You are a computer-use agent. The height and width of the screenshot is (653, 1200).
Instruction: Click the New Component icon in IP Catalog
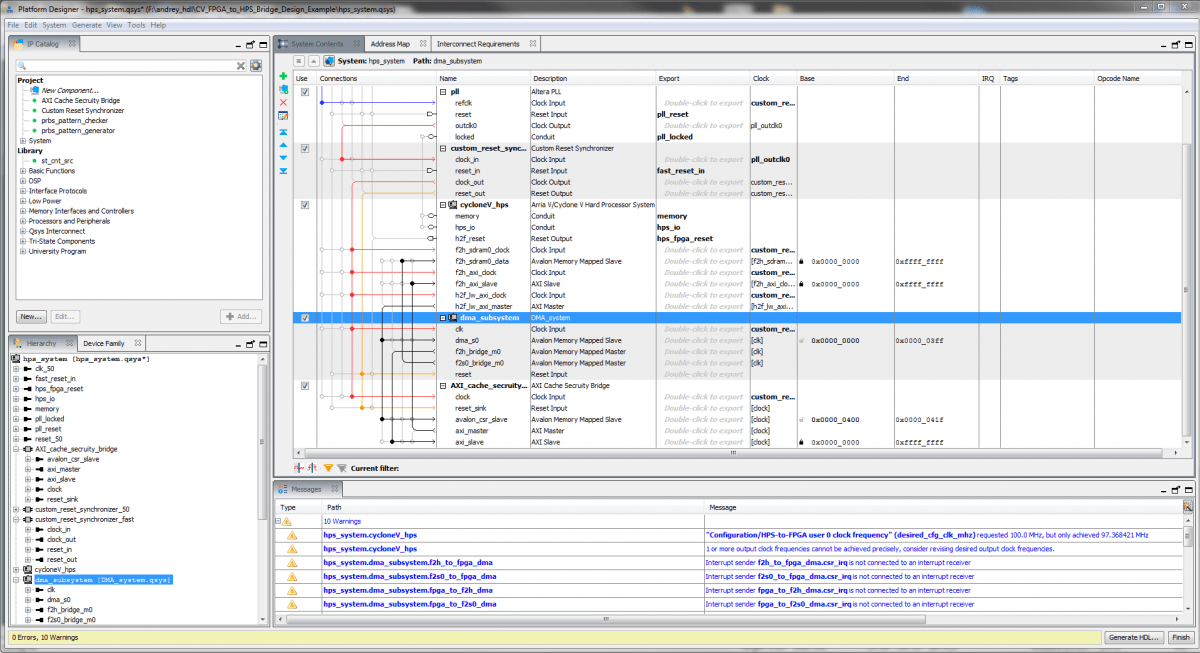(35, 90)
